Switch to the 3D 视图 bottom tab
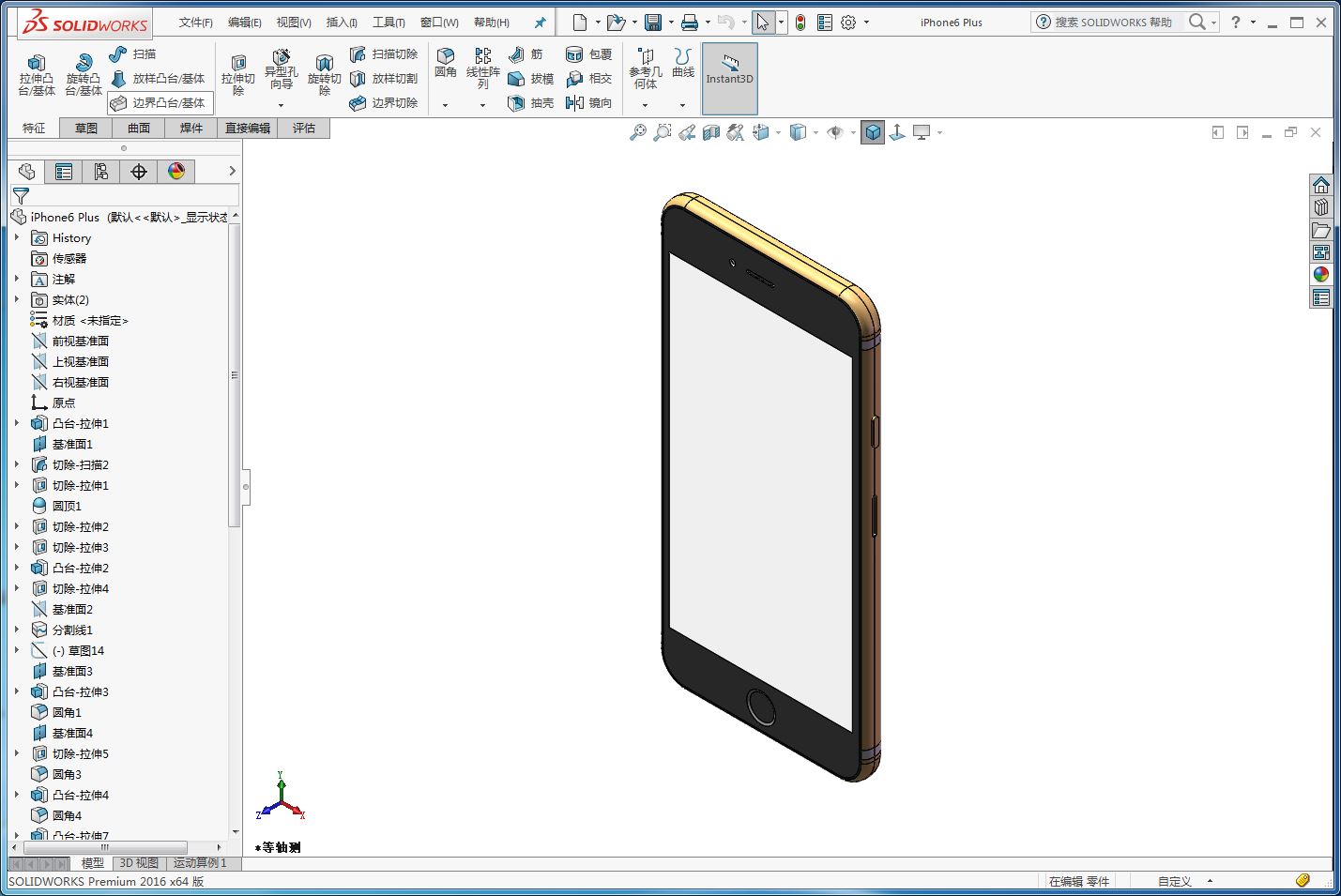 coord(139,863)
